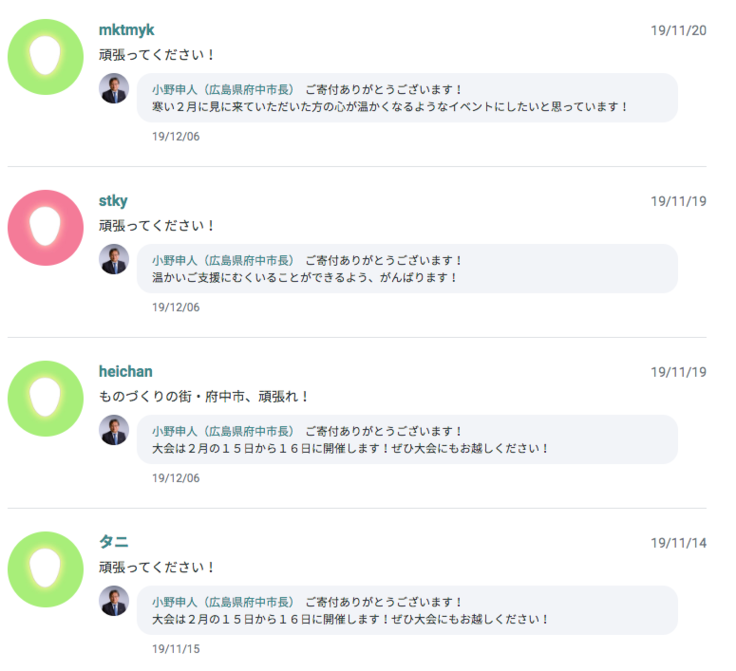Click the 19/11/20 comment date

(678, 31)
